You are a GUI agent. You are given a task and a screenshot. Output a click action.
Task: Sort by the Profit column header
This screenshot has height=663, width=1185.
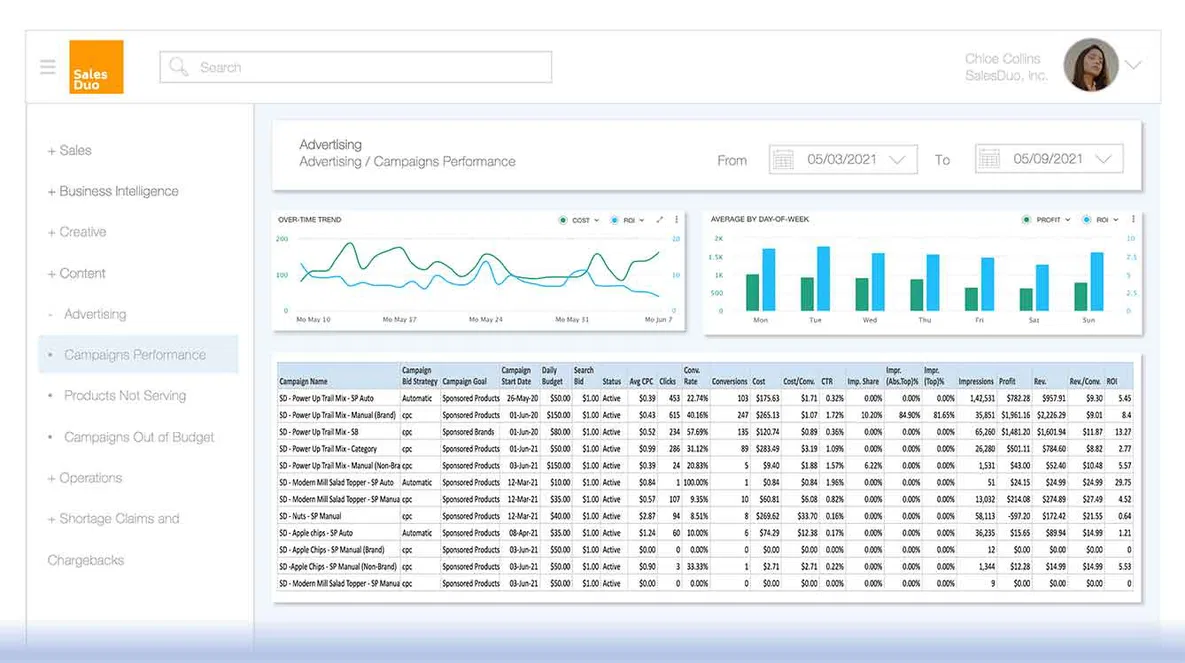point(1007,382)
